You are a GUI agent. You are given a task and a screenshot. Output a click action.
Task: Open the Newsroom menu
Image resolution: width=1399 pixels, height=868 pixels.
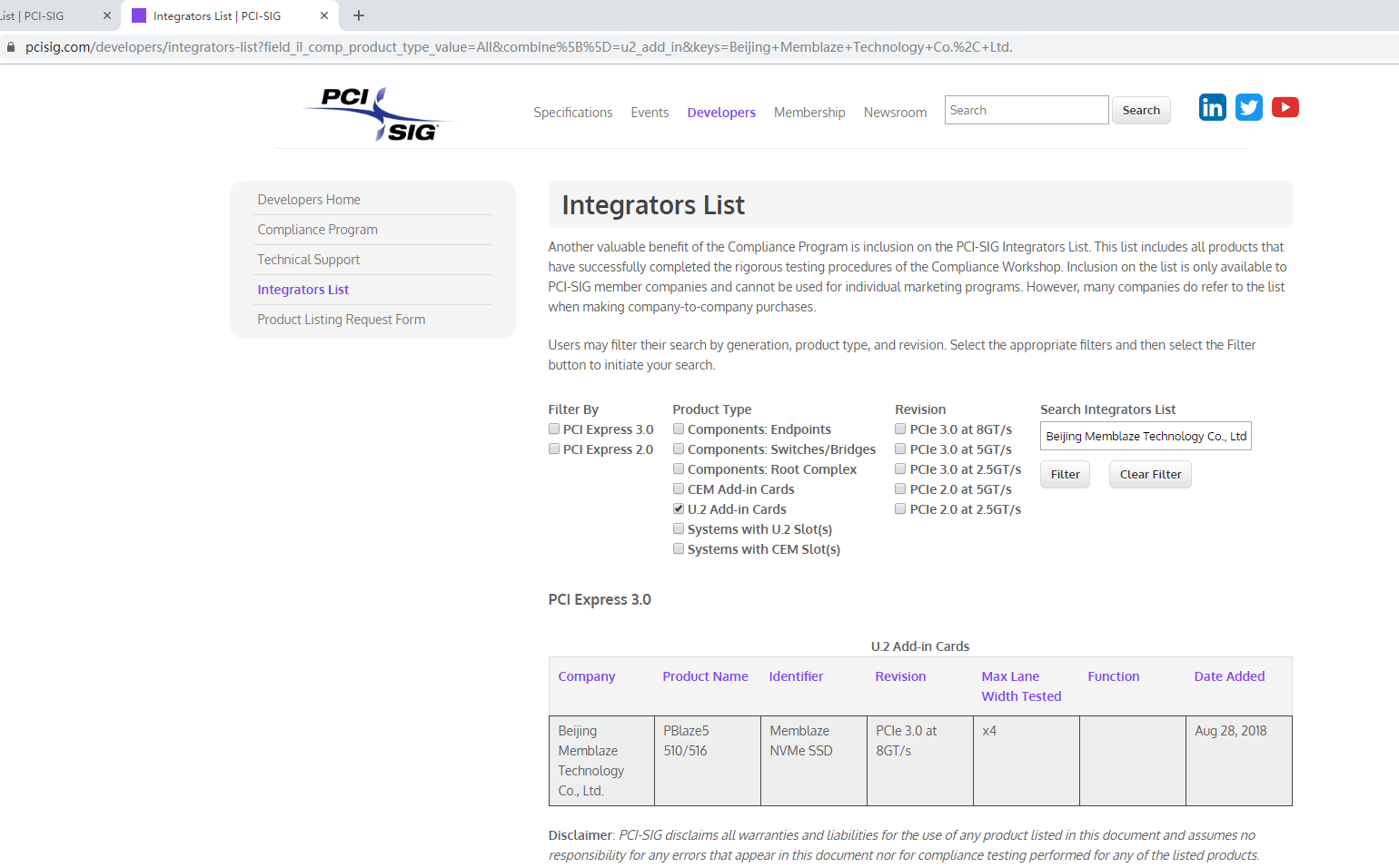(895, 113)
